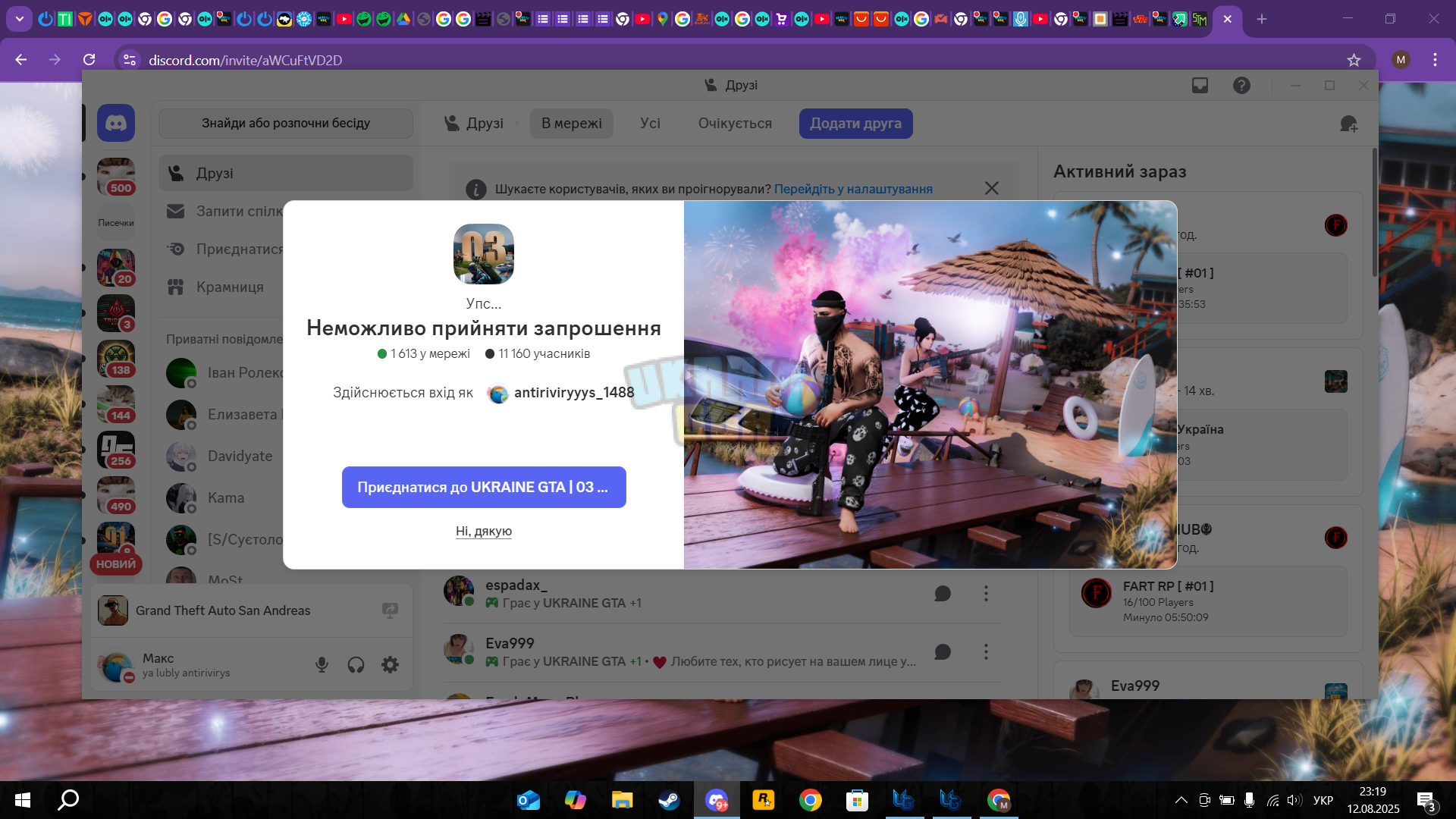The height and width of the screenshot is (819, 1456).
Task: Open the server icon with 256 badge
Action: 116,450
